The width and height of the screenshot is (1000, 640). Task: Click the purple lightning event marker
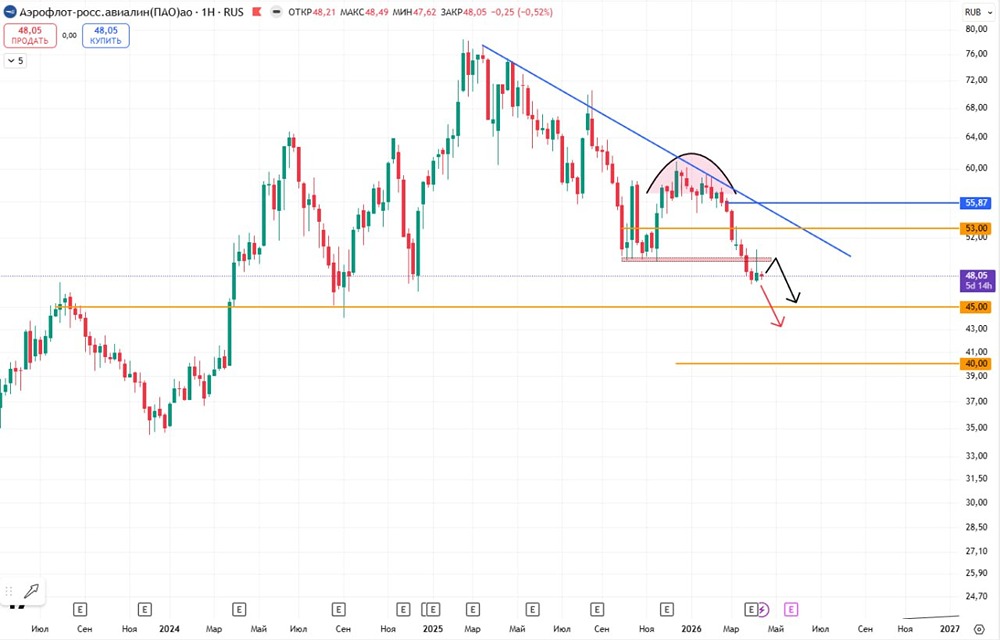coord(763,610)
